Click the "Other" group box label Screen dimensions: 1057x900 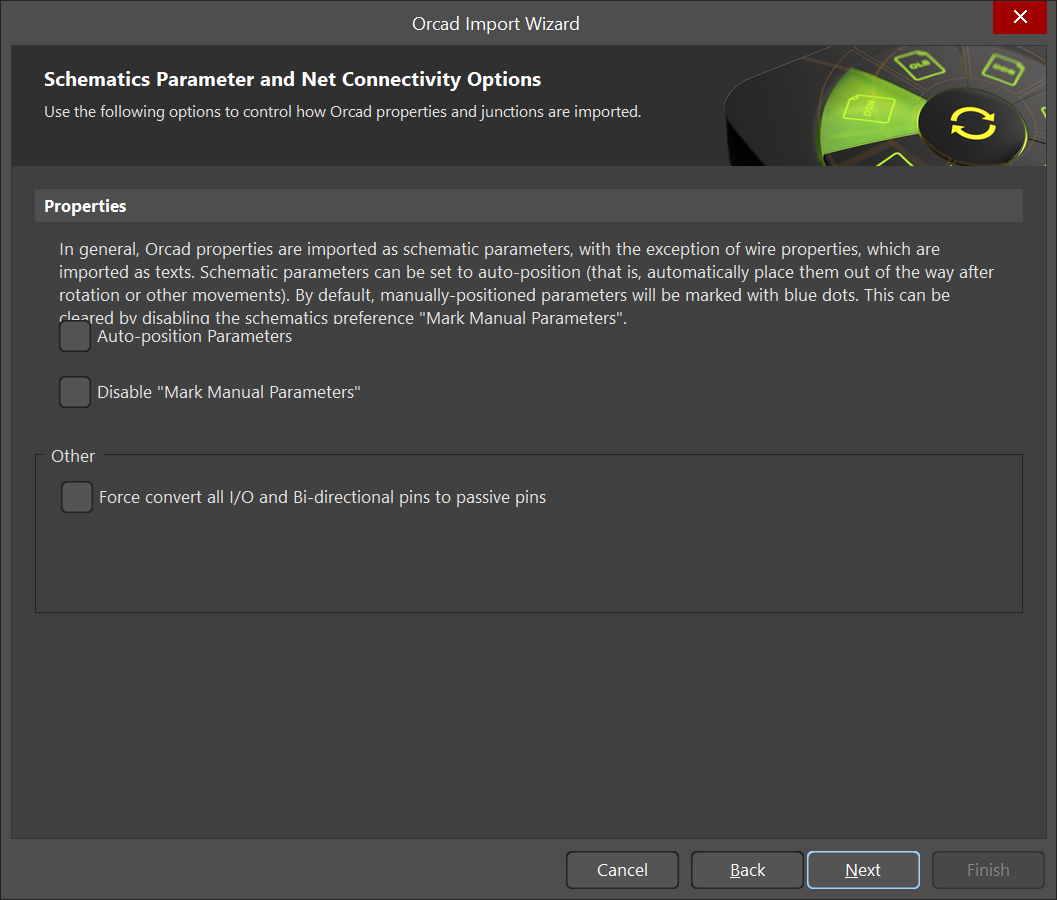coord(72,455)
